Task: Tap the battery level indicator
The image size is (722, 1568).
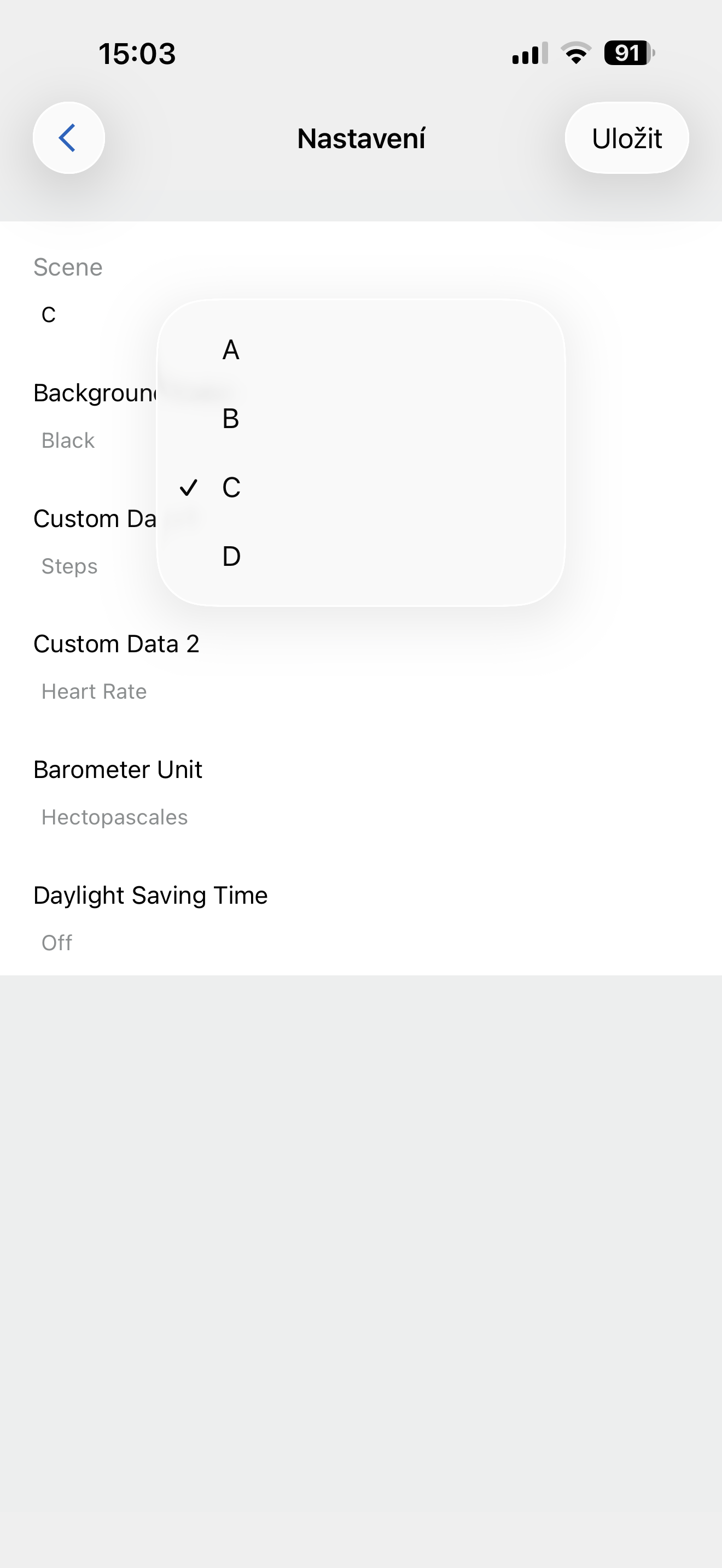Action: [629, 53]
